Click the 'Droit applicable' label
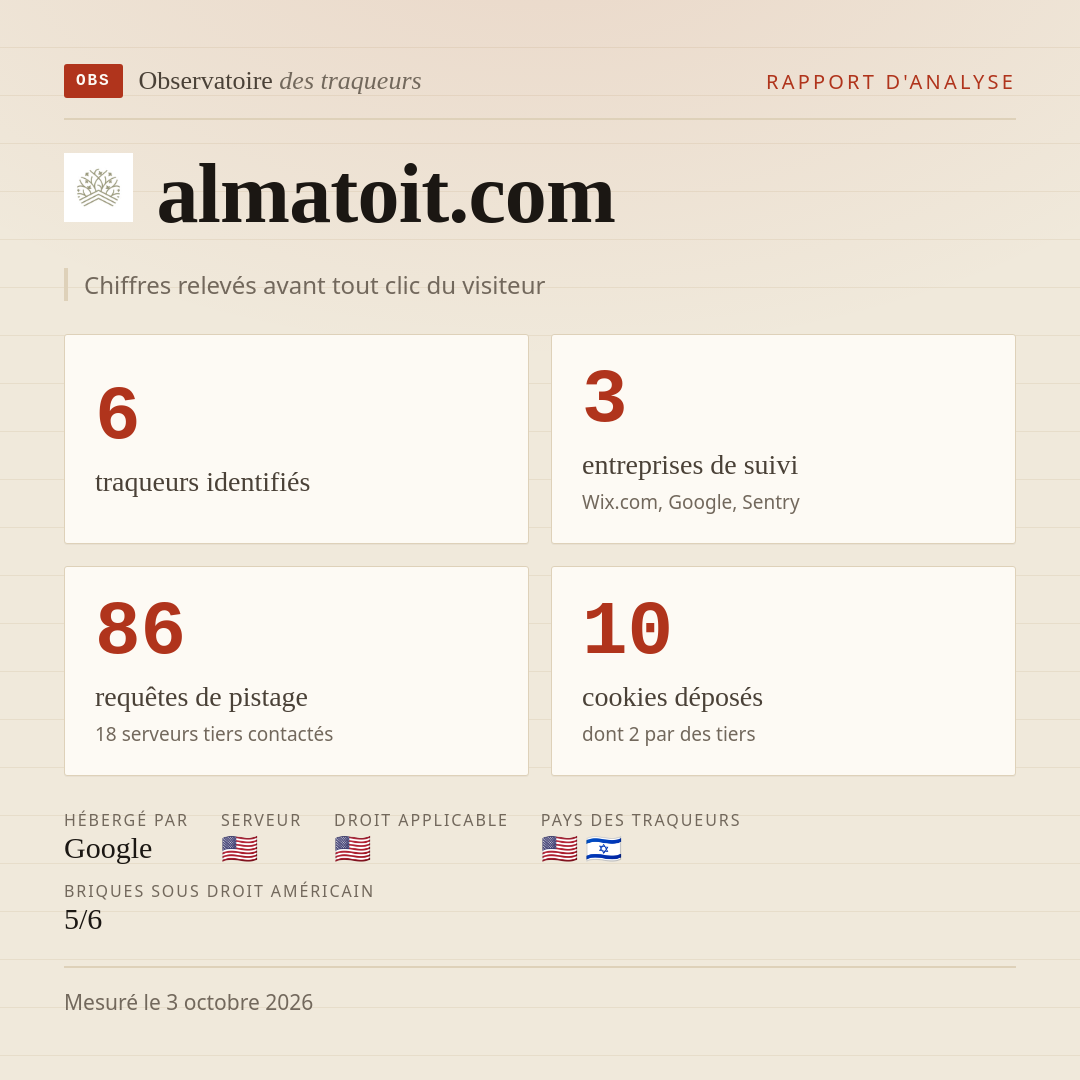 pos(421,820)
